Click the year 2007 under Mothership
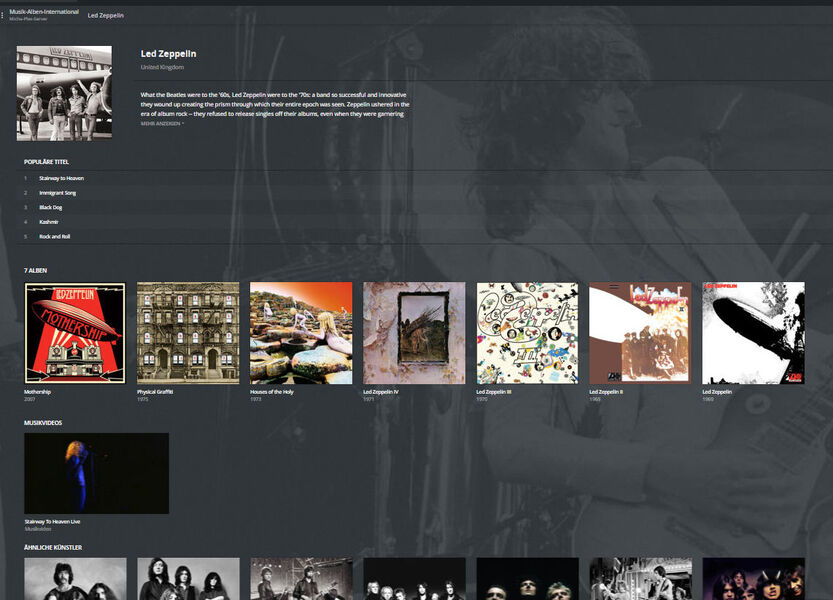The height and width of the screenshot is (600, 833). (x=29, y=399)
